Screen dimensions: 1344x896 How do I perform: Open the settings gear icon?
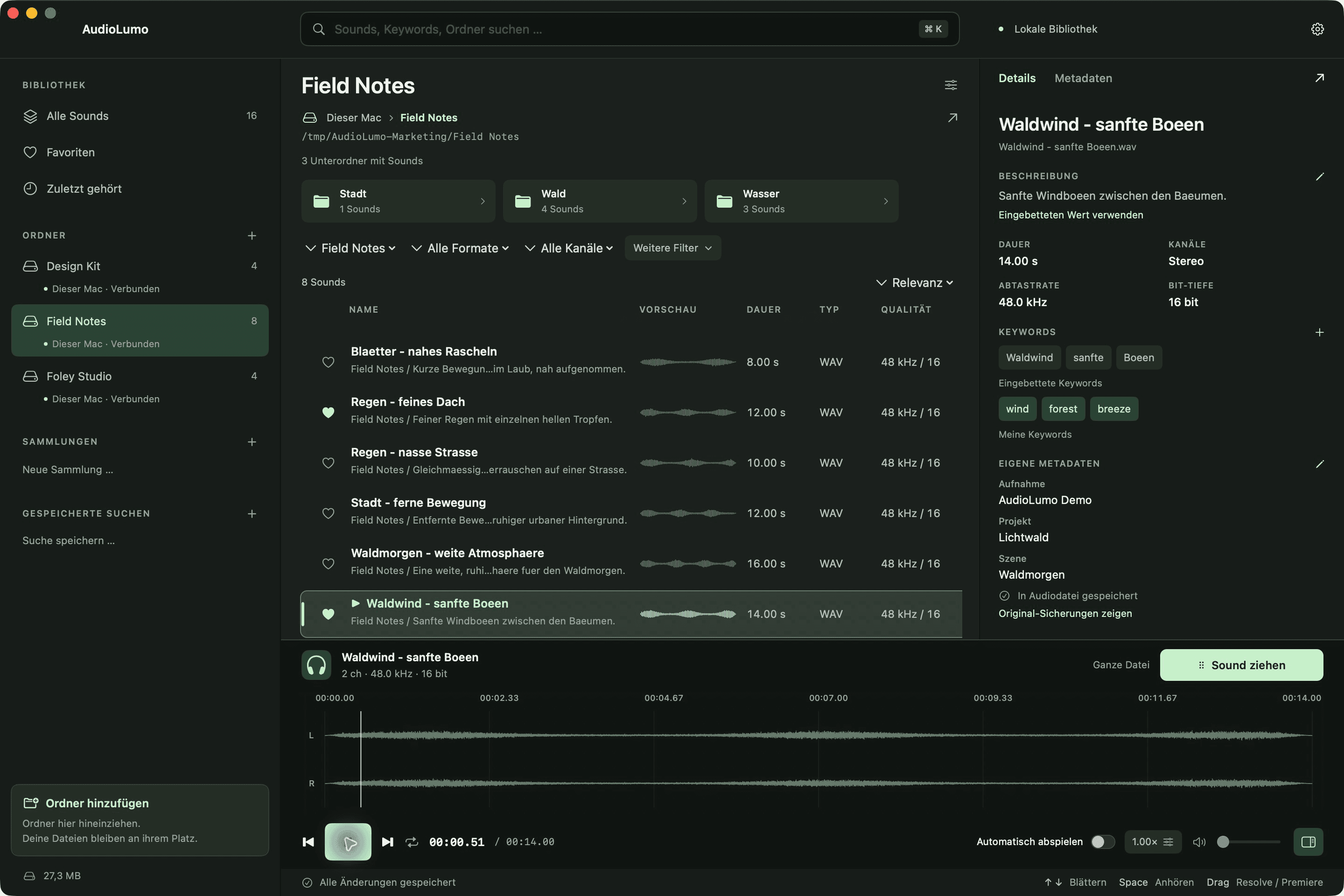coord(1317,29)
